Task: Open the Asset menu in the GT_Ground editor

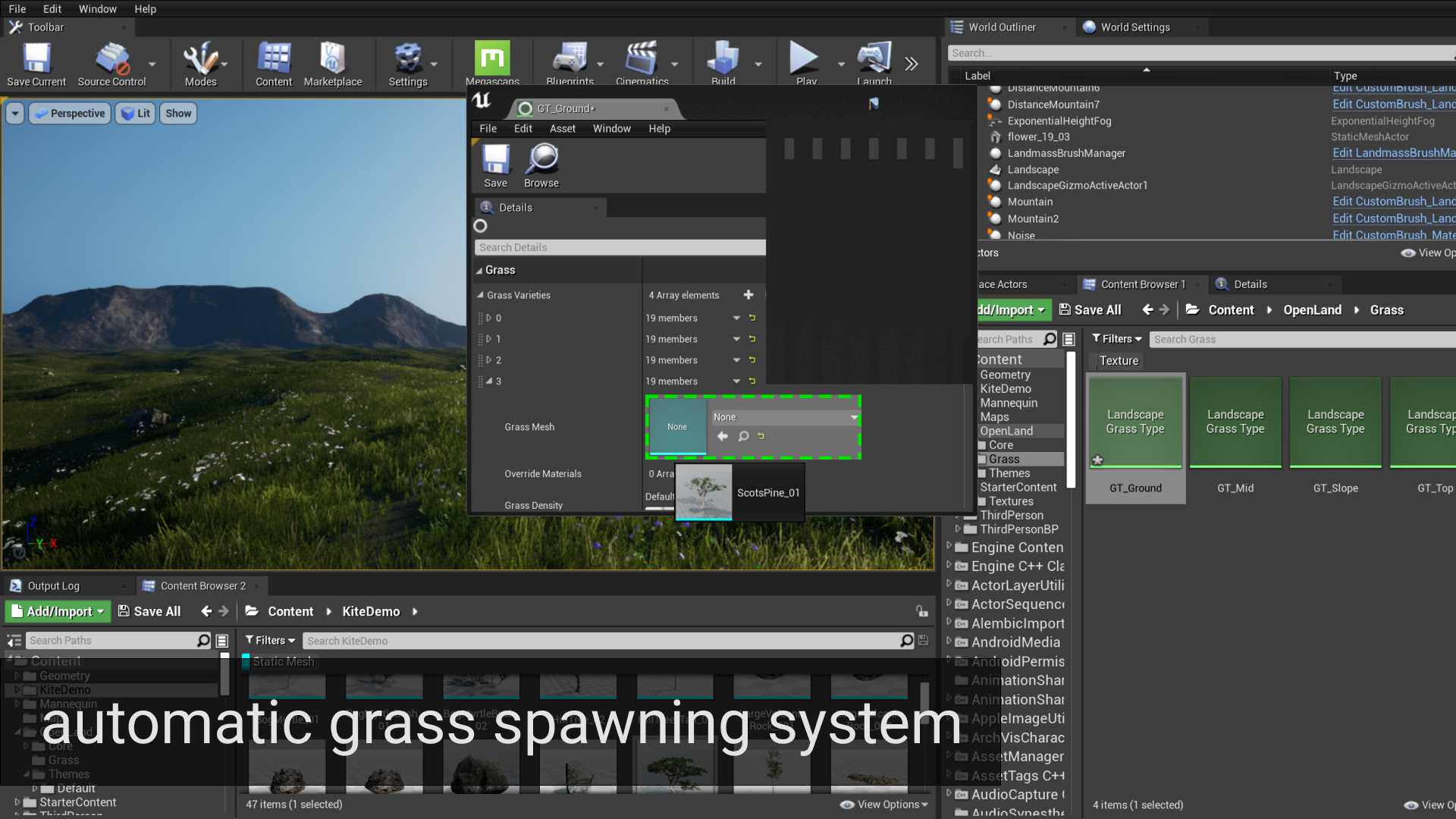Action: 562,128
